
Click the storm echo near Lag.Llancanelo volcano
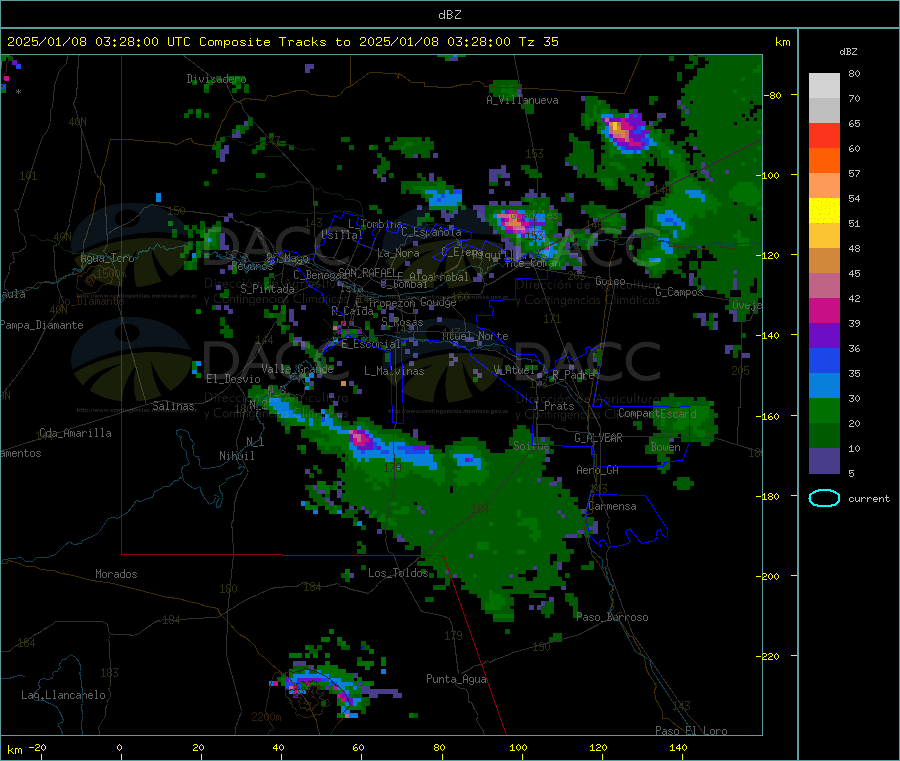[x=321, y=689]
